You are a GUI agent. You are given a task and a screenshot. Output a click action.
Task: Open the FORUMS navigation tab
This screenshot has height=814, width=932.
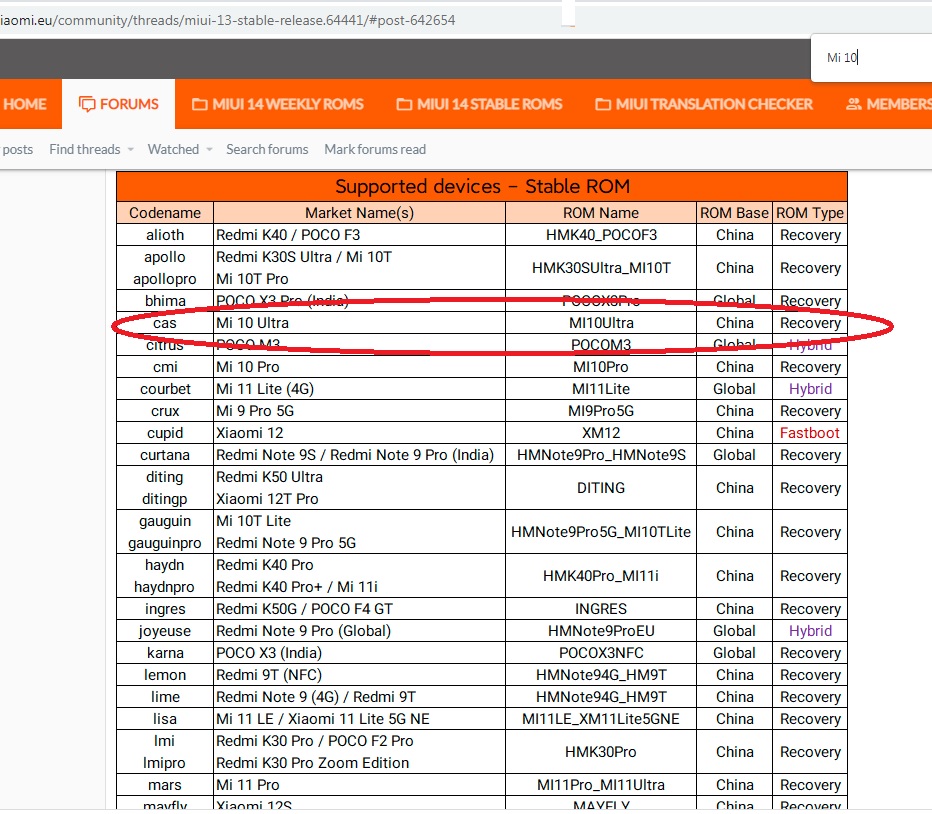point(118,104)
